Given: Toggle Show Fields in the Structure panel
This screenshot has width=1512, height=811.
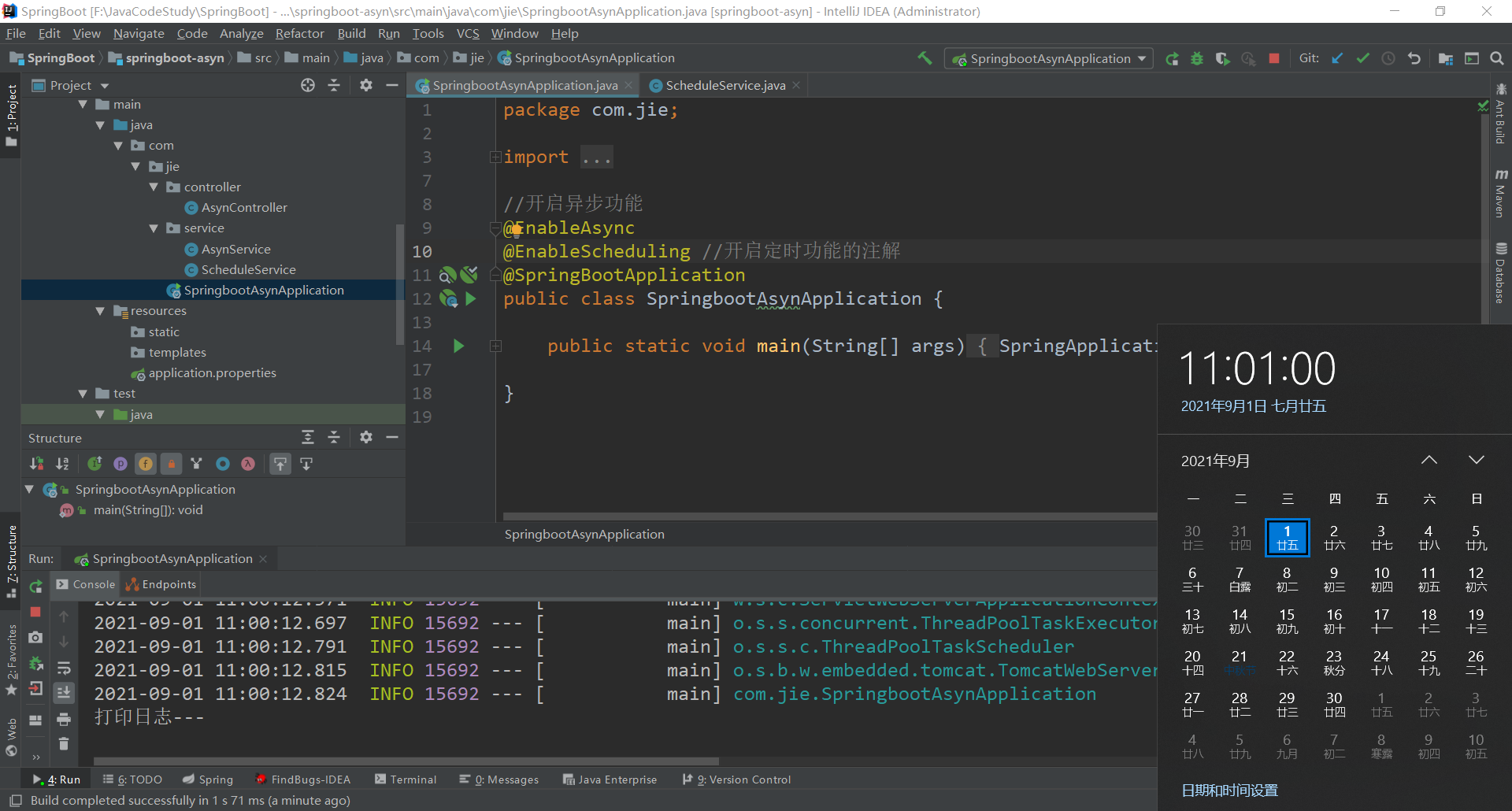Looking at the screenshot, I should coord(146,464).
